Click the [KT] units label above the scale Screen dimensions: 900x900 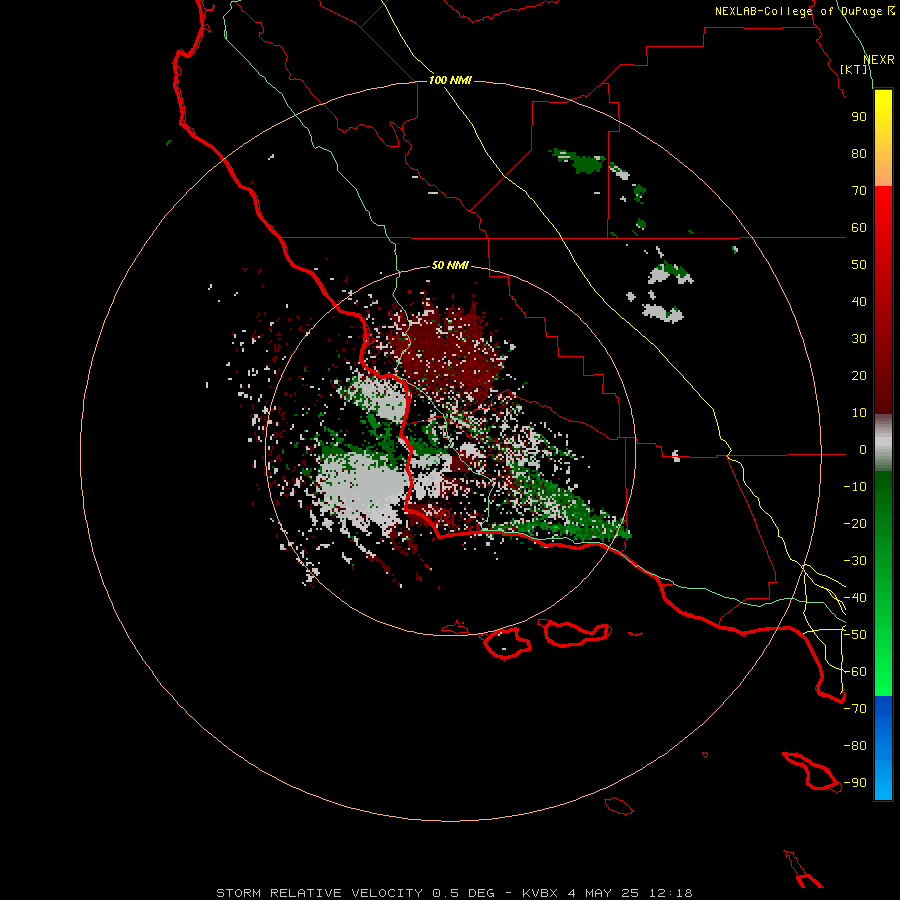(x=854, y=69)
